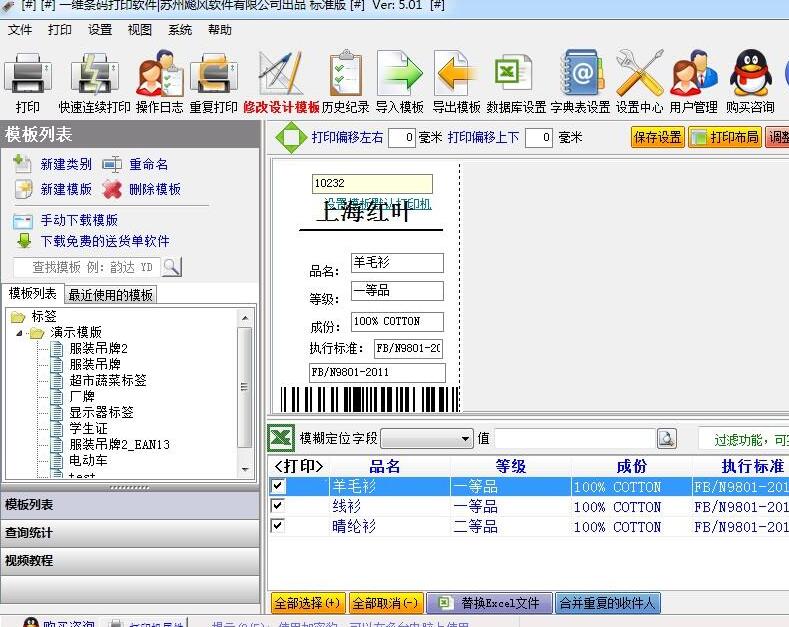This screenshot has width=789, height=627.
Task: Open 历史纪录 history records
Action: click(x=345, y=73)
